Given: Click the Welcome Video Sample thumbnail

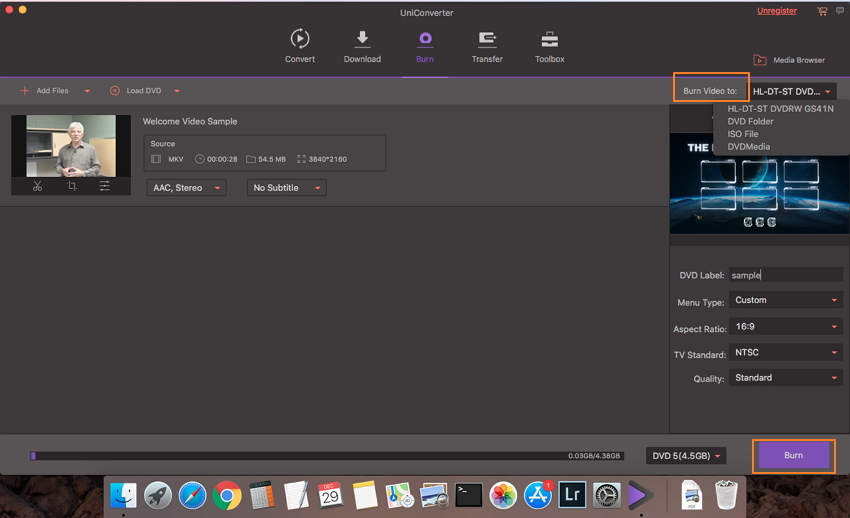Looking at the screenshot, I should [x=71, y=146].
